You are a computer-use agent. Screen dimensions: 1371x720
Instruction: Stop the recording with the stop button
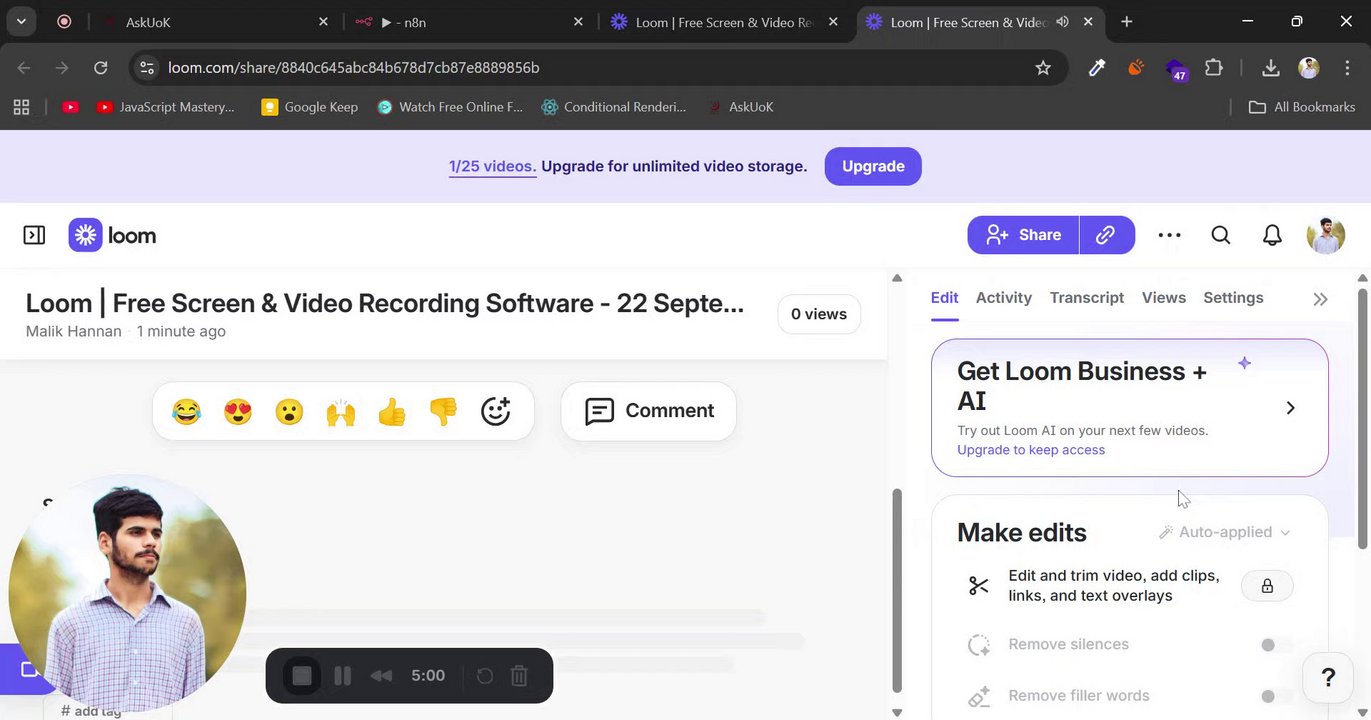[302, 676]
